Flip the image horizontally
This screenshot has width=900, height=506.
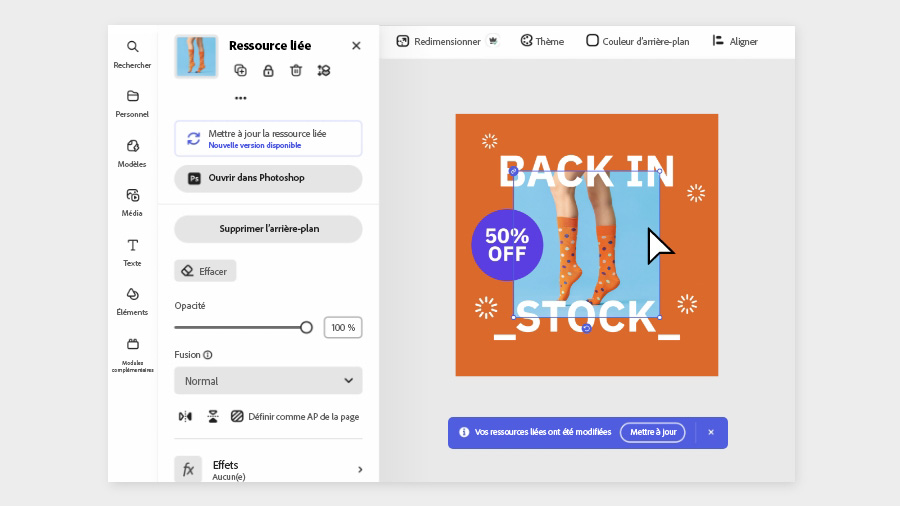tap(185, 416)
